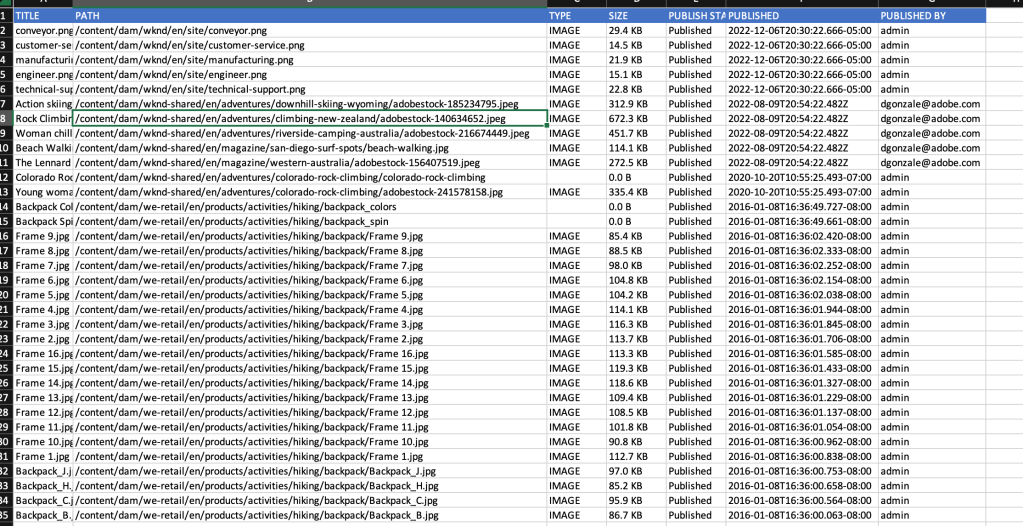Image resolution: width=1023 pixels, height=526 pixels.
Task: Select the 86.7 KB size cell
Action: pyautogui.click(x=635, y=515)
